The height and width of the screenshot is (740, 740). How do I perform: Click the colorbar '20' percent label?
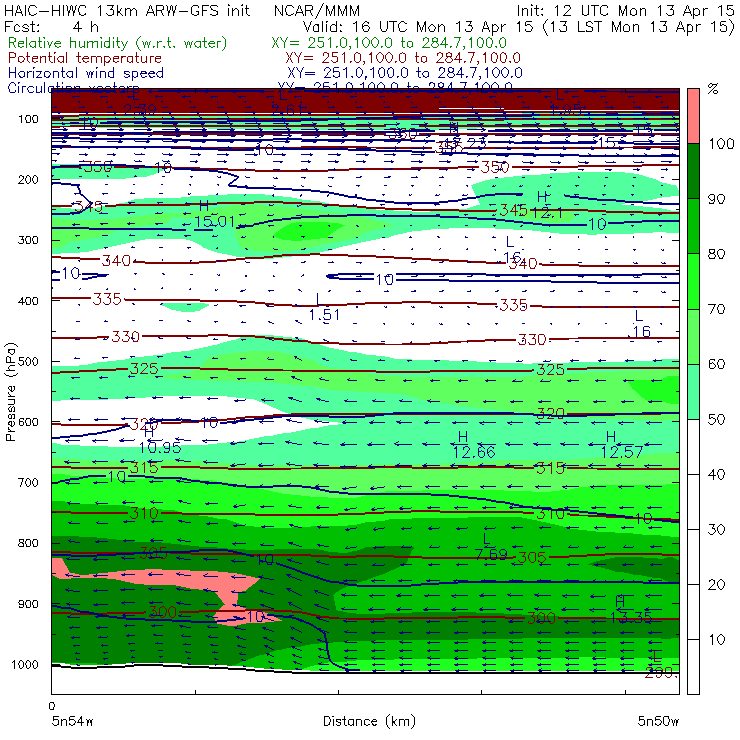pos(716,585)
